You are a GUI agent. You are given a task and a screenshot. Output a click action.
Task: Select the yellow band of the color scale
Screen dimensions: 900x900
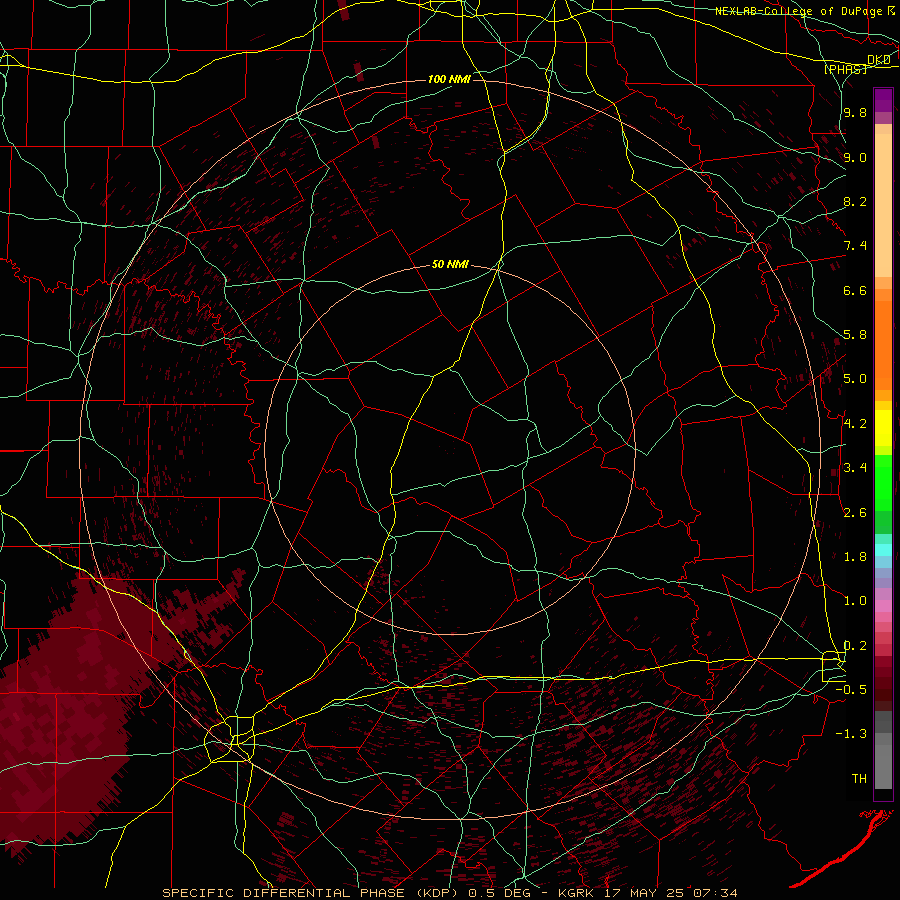pos(883,428)
